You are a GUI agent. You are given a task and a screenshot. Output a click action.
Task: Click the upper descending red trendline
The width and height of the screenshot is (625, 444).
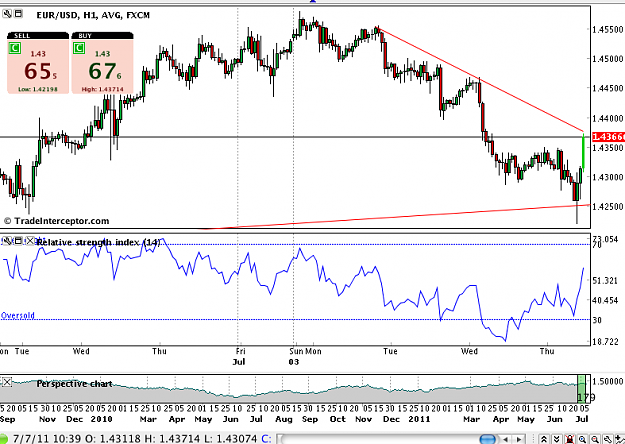pyautogui.click(x=478, y=79)
